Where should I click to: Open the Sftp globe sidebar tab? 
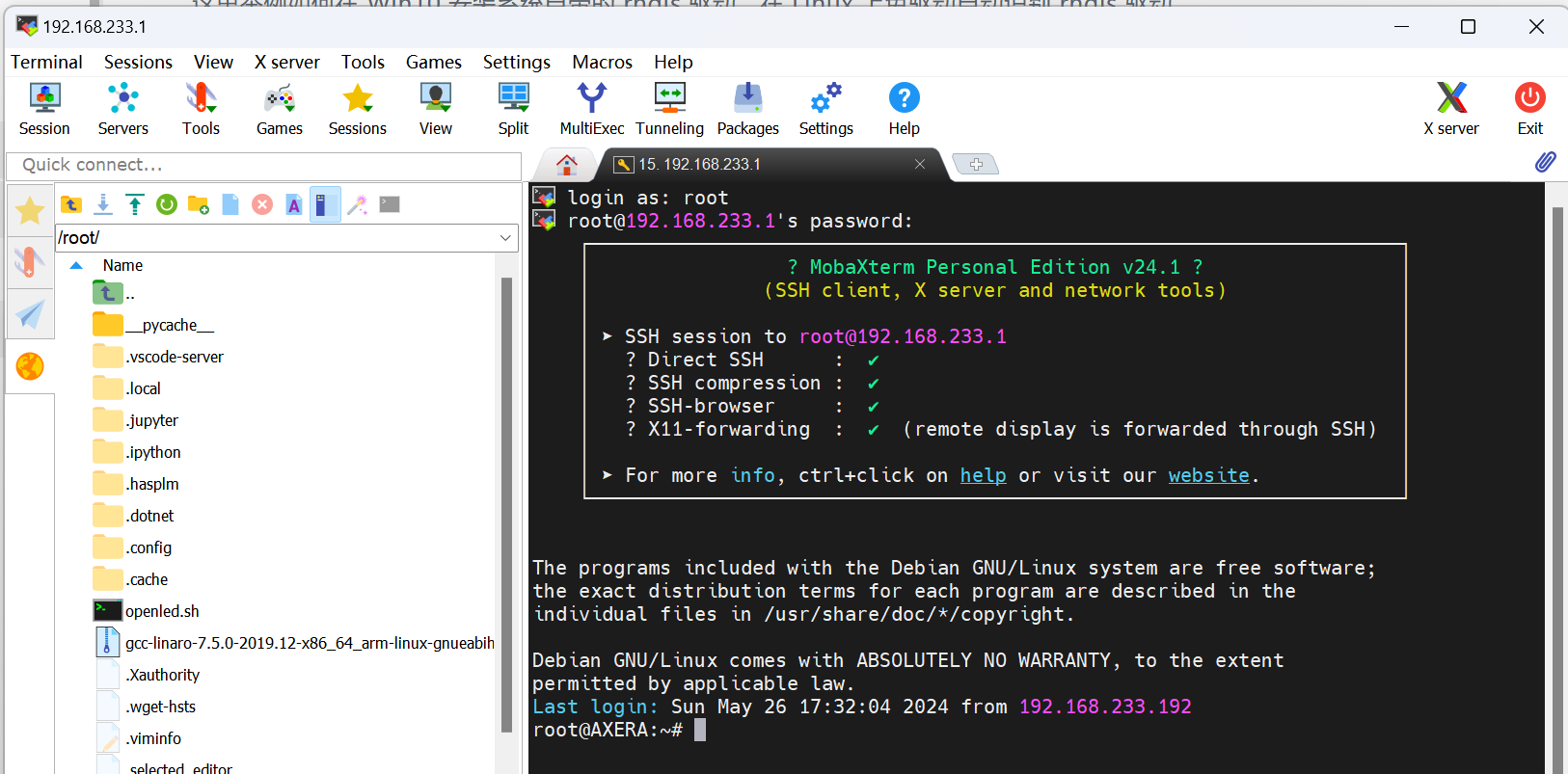coord(30,366)
